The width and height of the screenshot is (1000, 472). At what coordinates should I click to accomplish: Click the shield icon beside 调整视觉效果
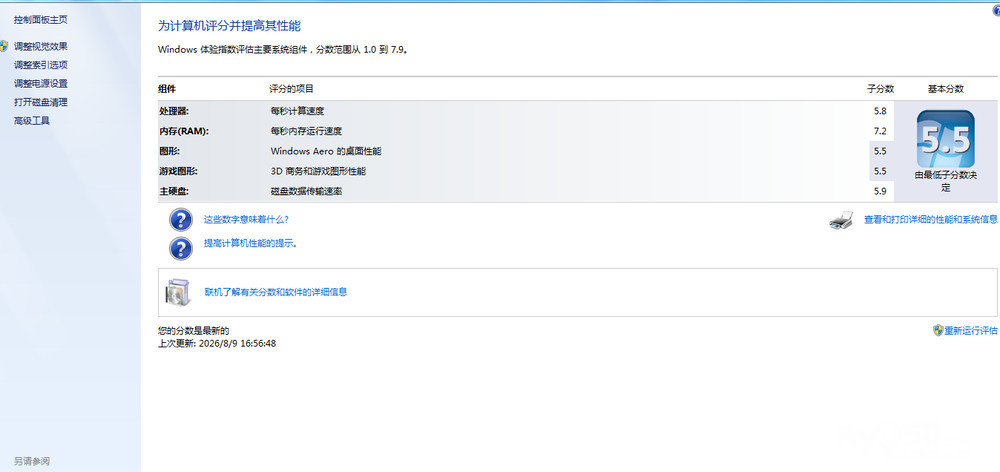point(4,46)
